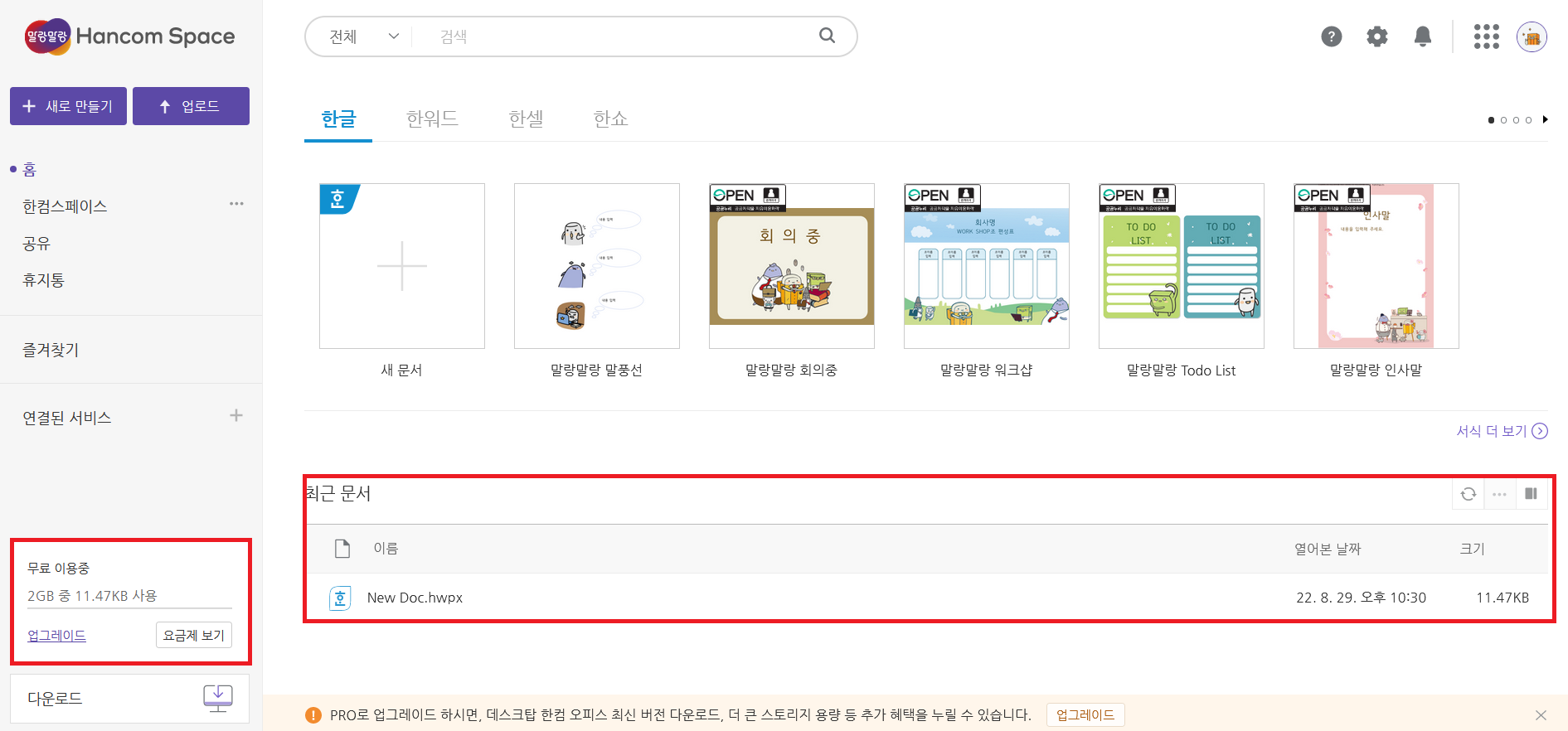Sort by 열어본 날짜 column header
This screenshot has height=731, width=1568.
click(1328, 549)
